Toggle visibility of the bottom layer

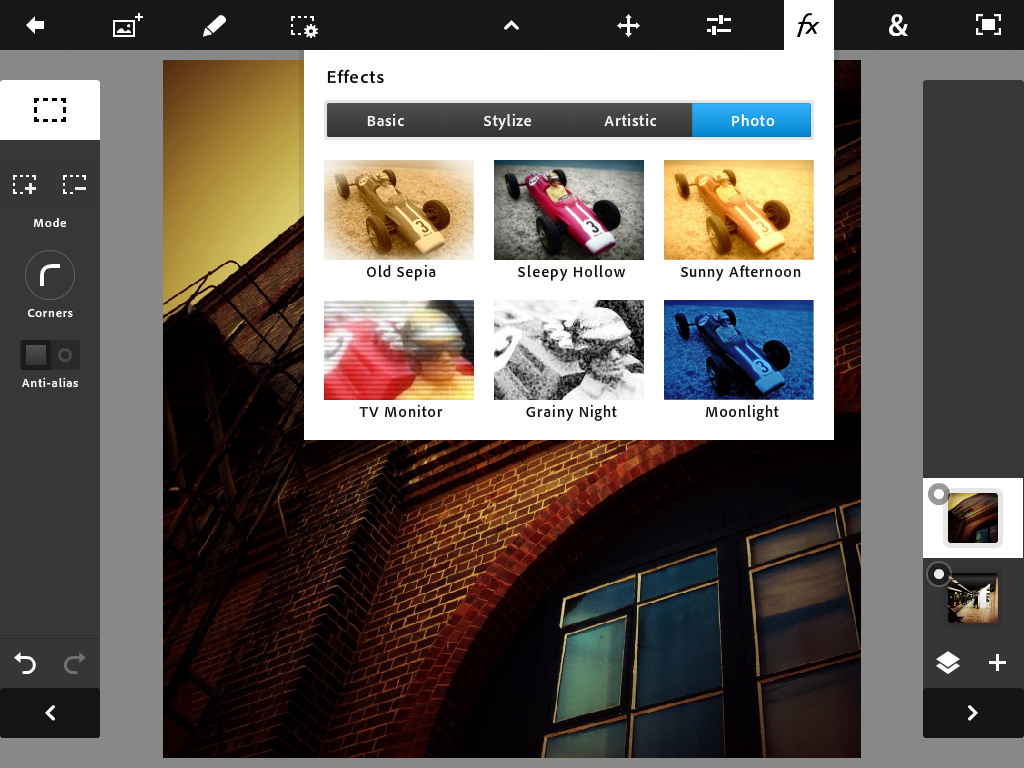[938, 574]
